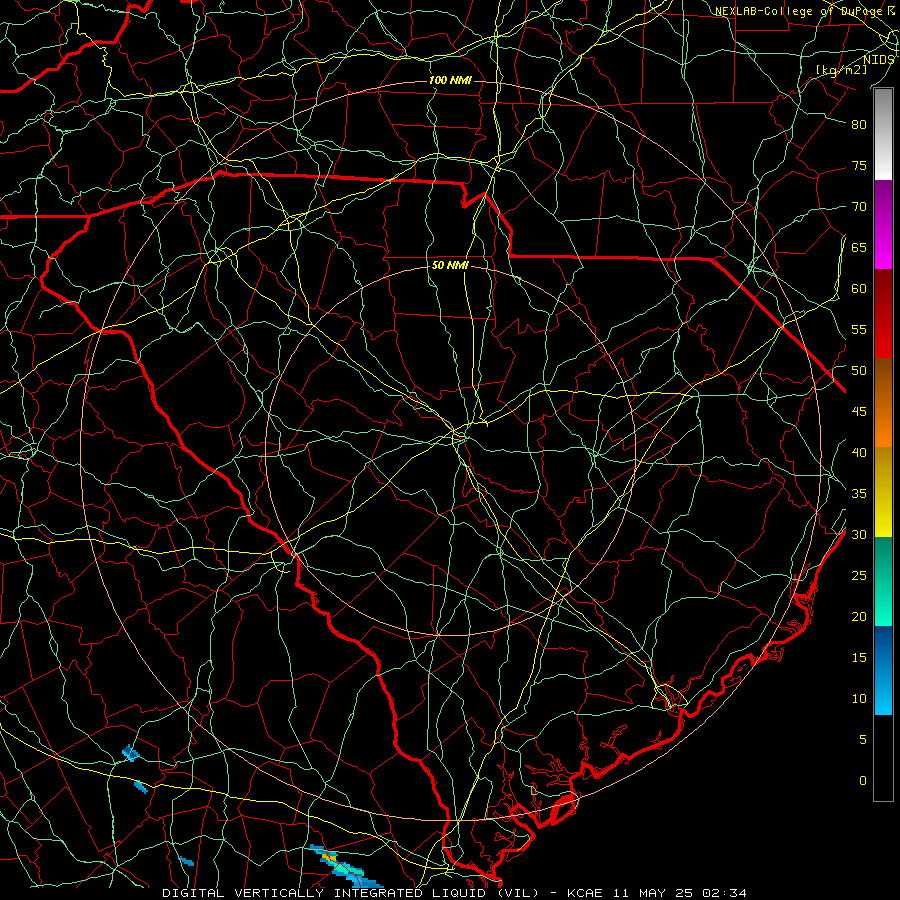Image resolution: width=900 pixels, height=900 pixels.
Task: Pick the green segment of the VIL color bar
Action: coord(883,581)
